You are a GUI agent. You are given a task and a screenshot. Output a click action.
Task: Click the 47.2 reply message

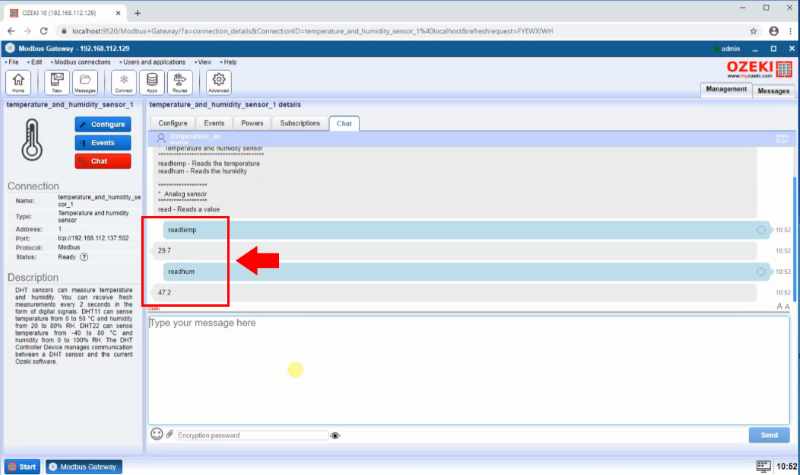455,292
